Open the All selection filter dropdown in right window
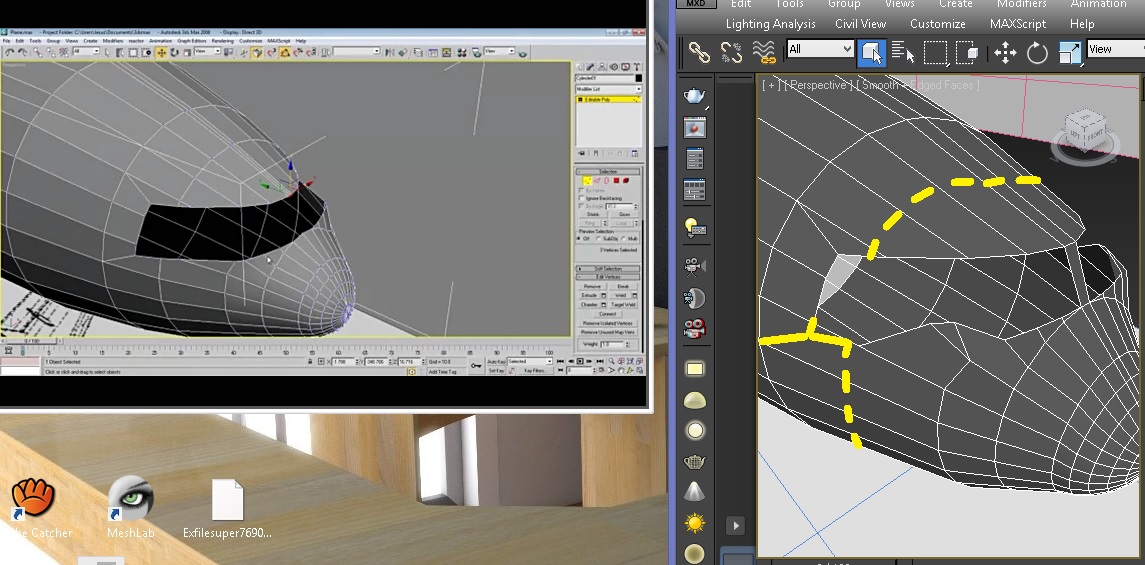 point(820,50)
